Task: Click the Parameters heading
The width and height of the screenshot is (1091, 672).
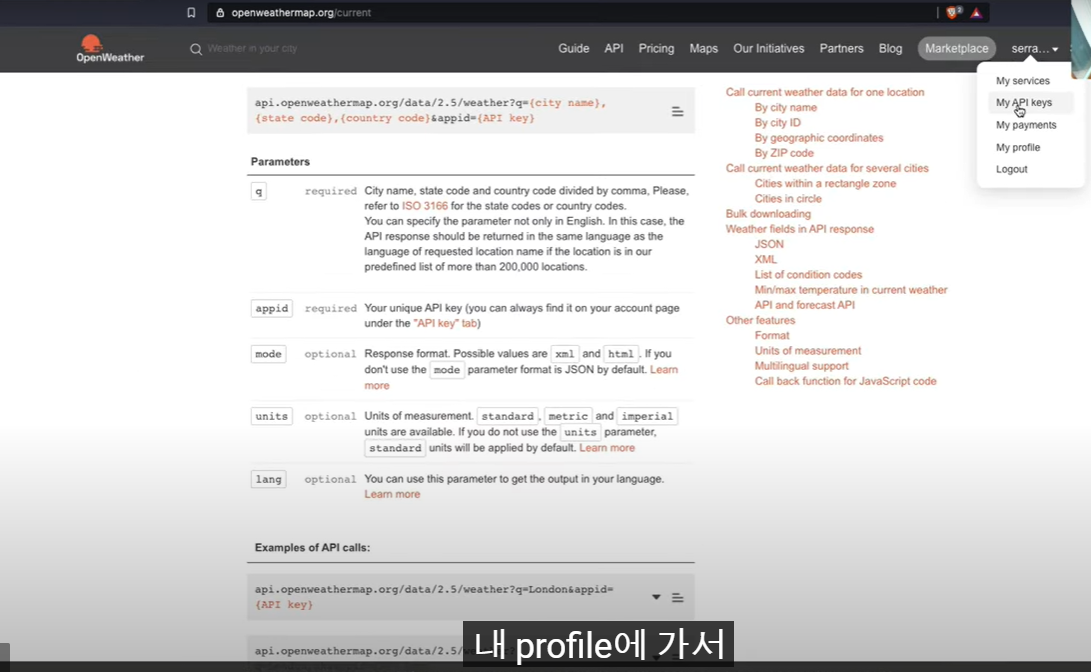Action: coord(280,161)
